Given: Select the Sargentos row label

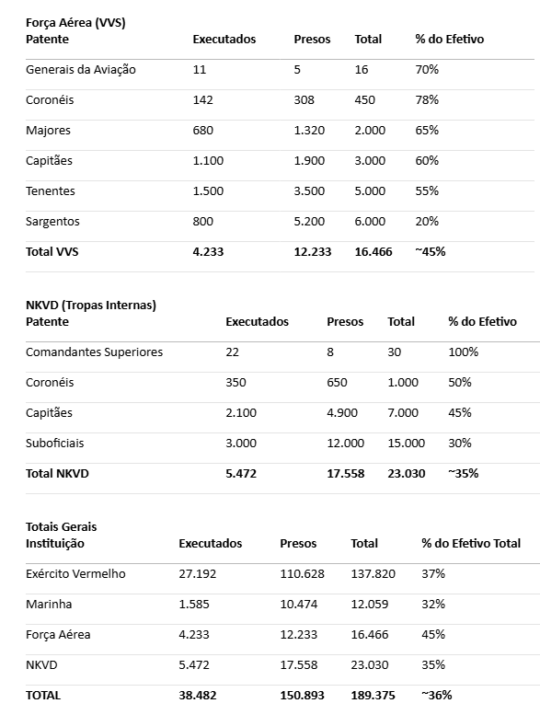Looking at the screenshot, I should click(x=52, y=222).
